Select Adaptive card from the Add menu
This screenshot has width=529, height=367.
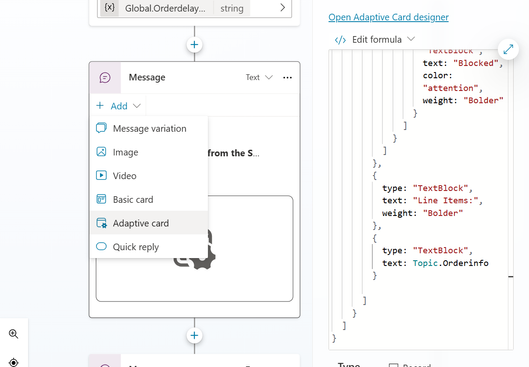tap(149, 223)
